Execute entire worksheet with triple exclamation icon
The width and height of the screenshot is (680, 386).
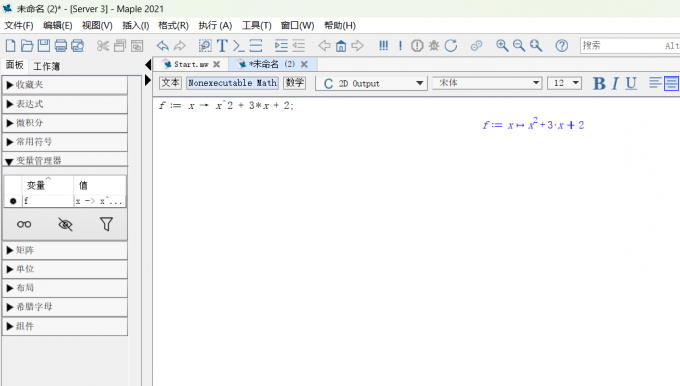[383, 46]
